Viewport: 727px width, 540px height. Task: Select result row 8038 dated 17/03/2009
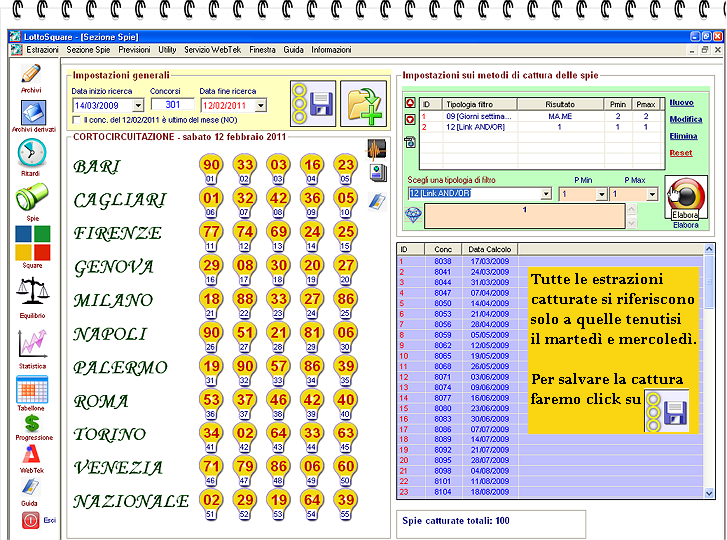tap(550, 261)
